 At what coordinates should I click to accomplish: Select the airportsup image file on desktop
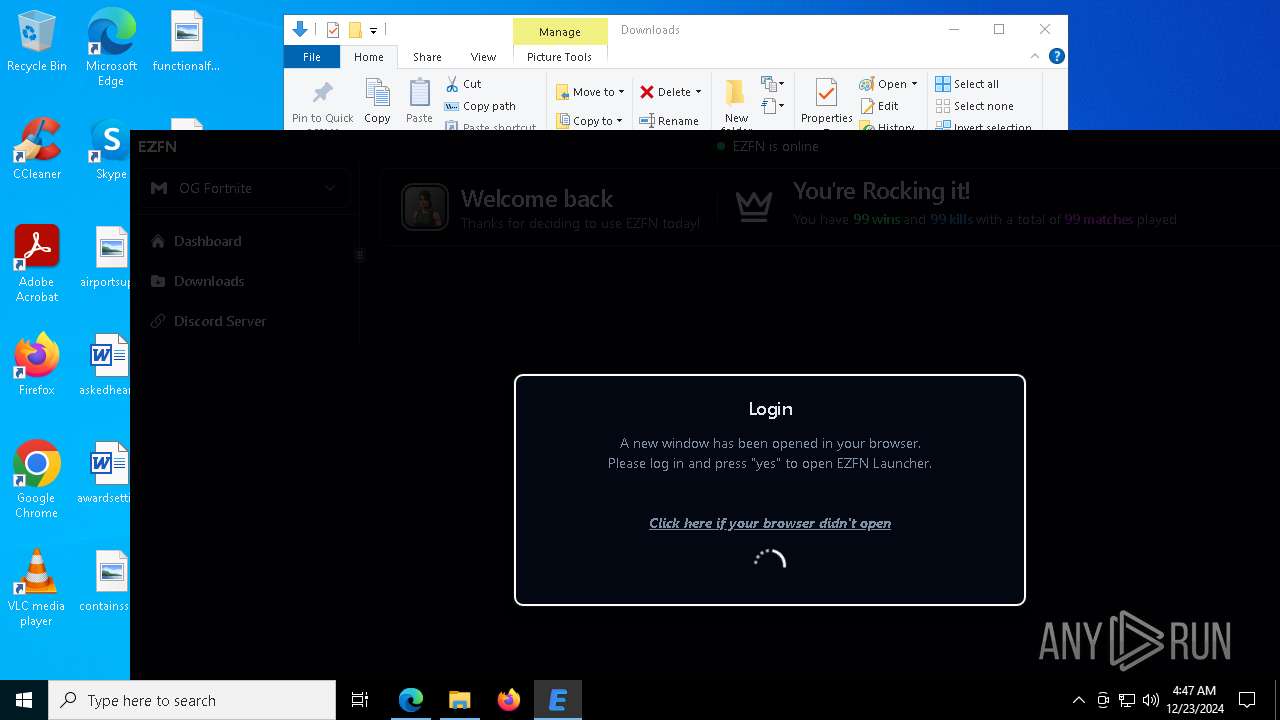[x=106, y=257]
